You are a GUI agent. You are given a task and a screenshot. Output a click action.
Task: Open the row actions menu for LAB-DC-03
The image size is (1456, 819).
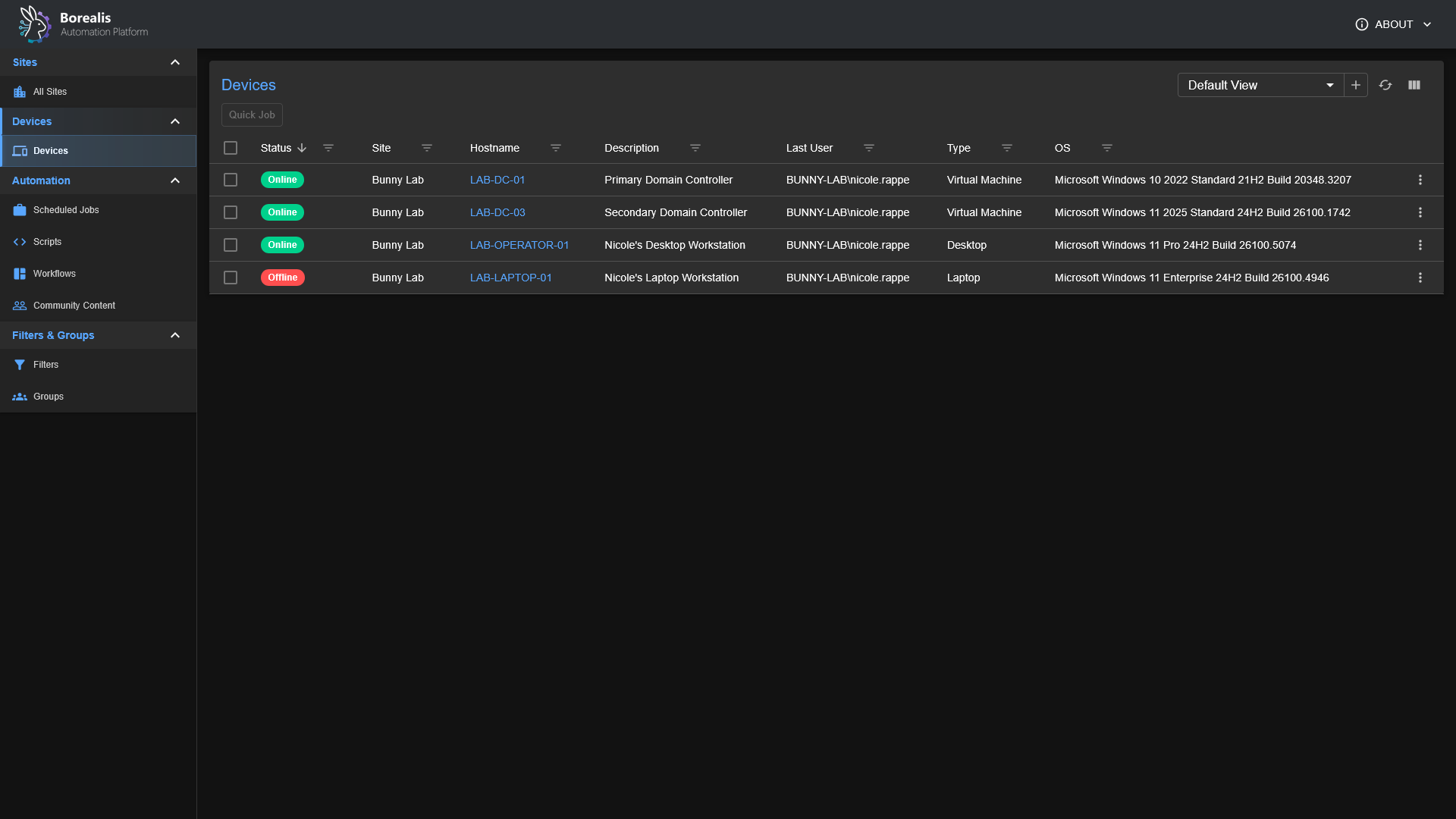pos(1421,212)
